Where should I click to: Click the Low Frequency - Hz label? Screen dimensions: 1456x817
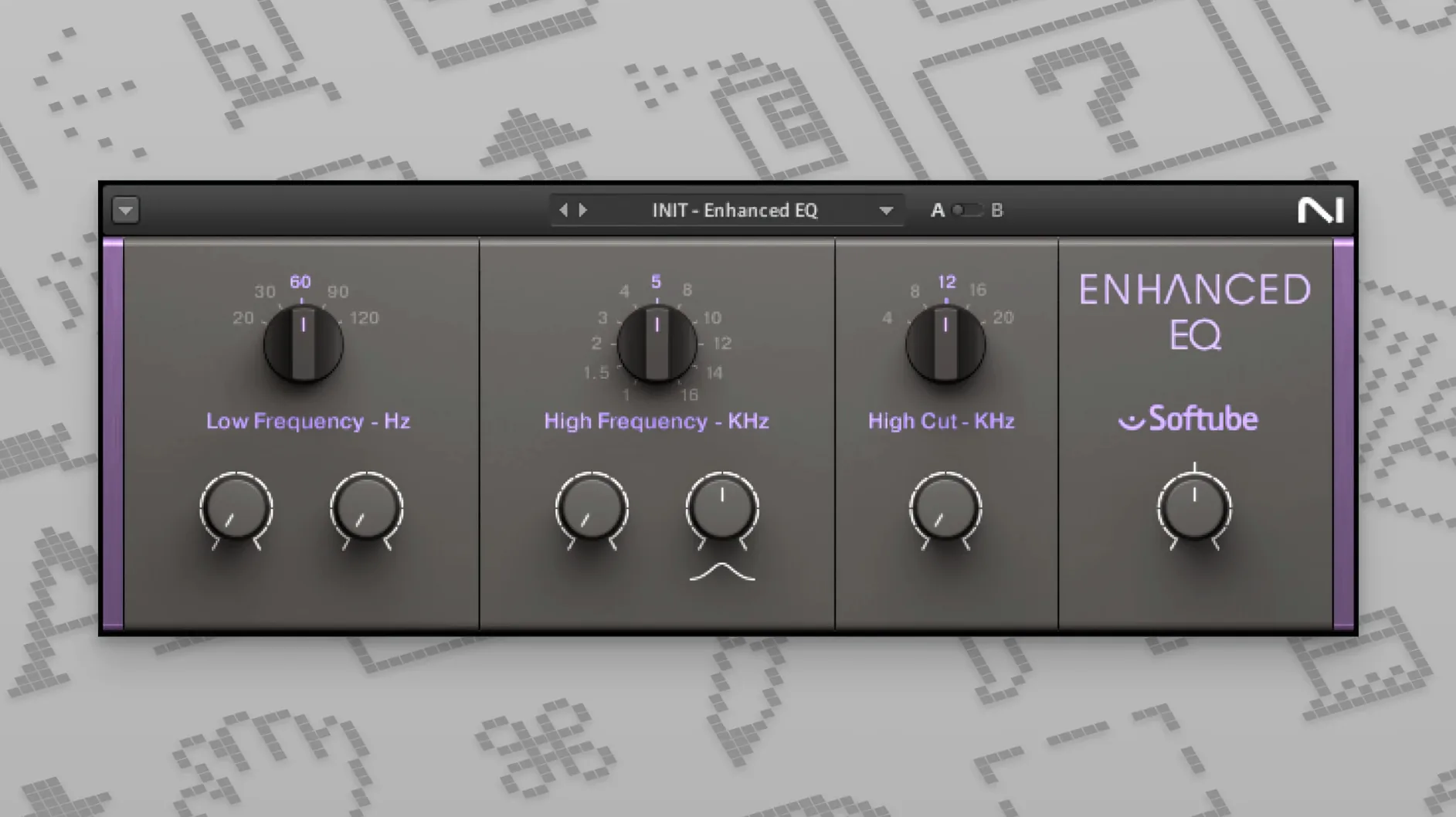coord(307,421)
